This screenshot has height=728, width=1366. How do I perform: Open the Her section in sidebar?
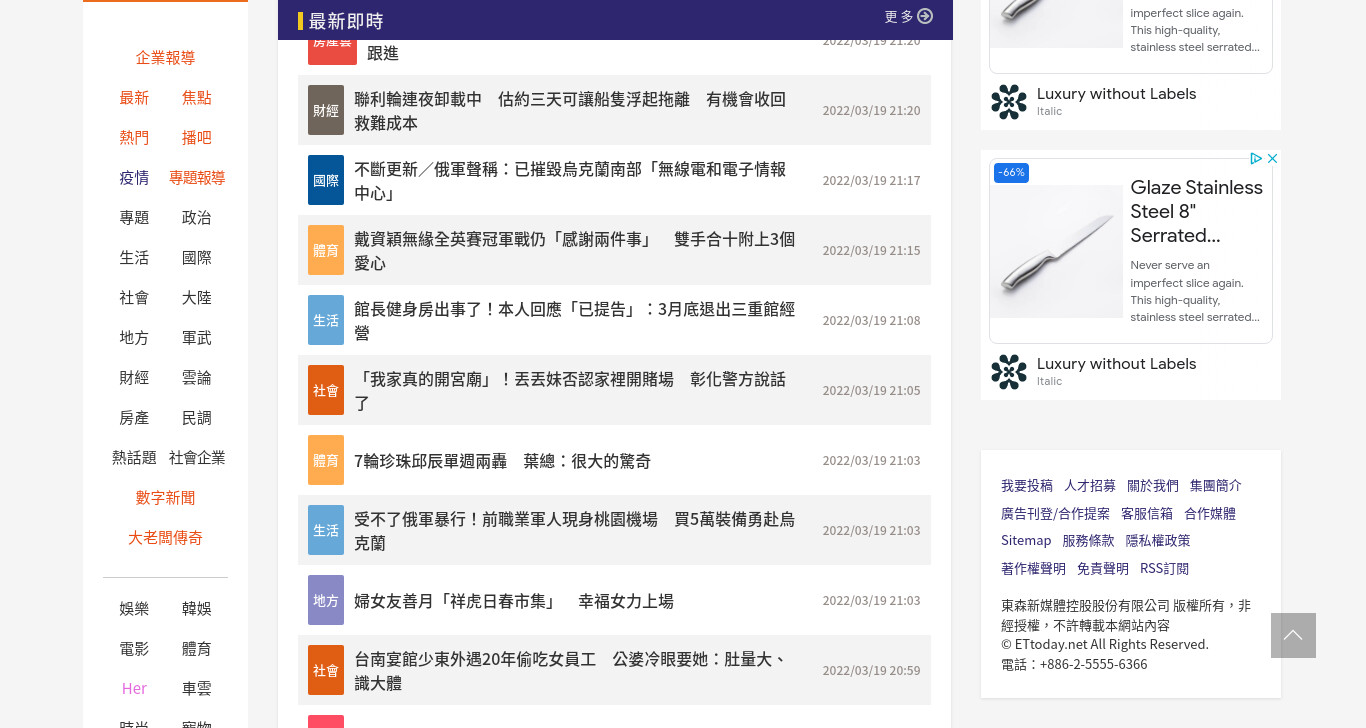coord(134,689)
